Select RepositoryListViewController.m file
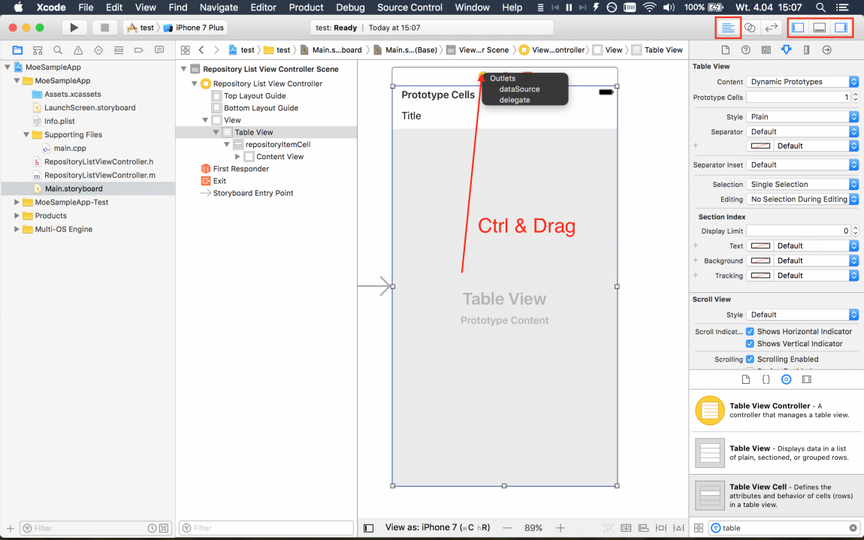 (x=100, y=175)
